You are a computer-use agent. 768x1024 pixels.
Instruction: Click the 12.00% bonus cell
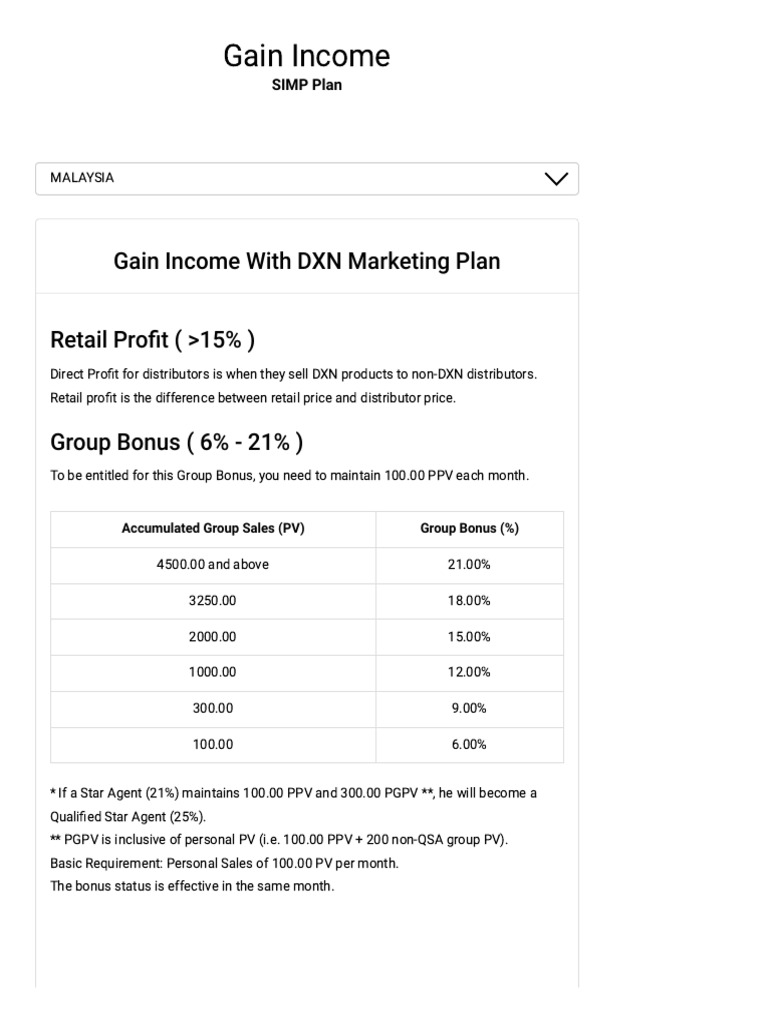(469, 672)
